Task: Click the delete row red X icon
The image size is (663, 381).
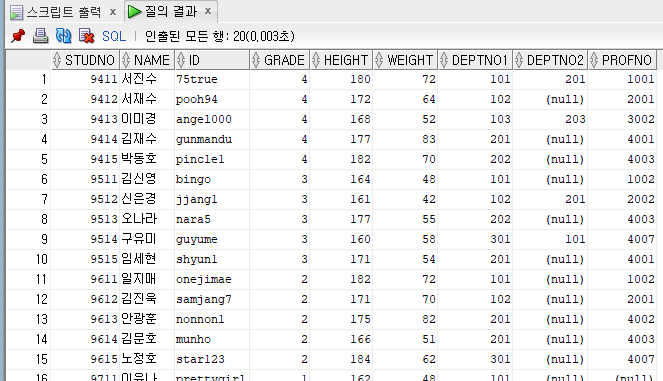Action: coord(86,36)
